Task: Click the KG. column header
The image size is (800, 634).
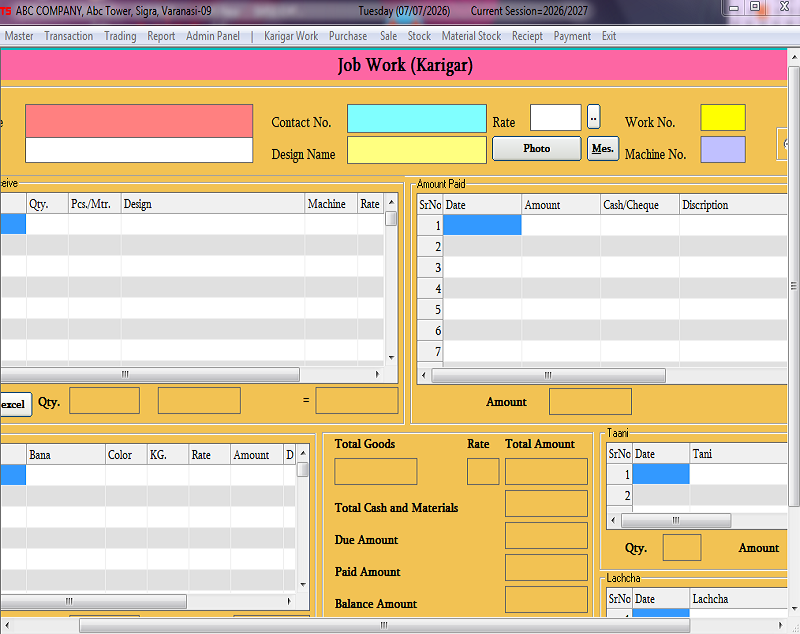Action: pyautogui.click(x=168, y=454)
